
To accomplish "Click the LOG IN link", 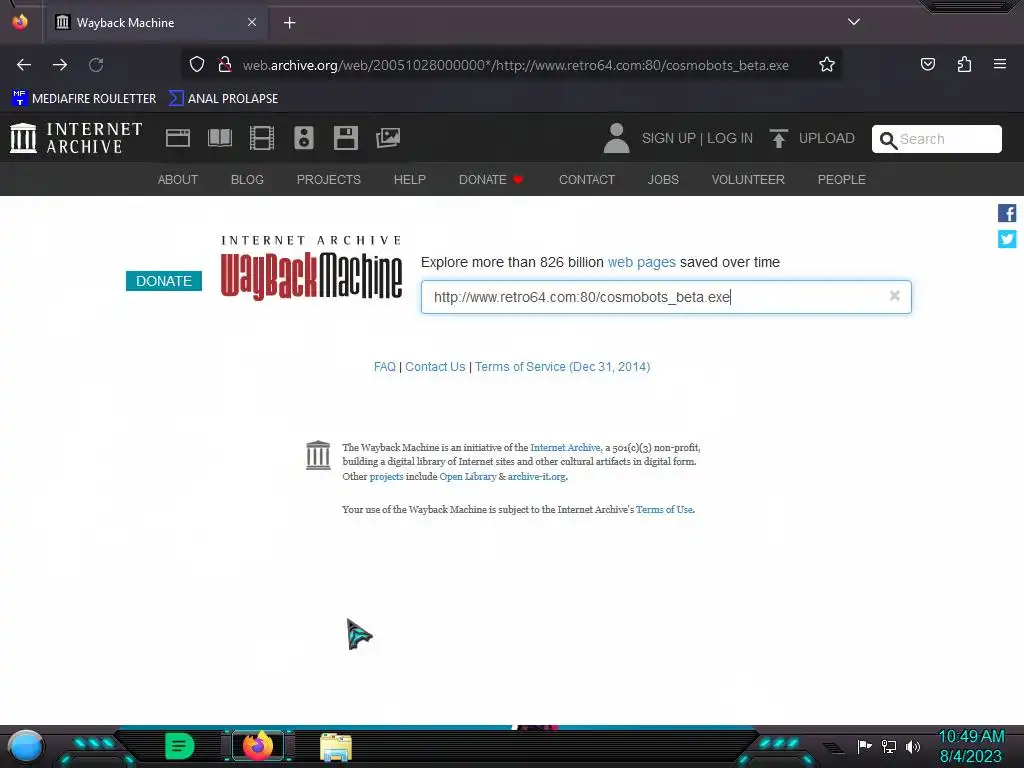I will pos(730,138).
